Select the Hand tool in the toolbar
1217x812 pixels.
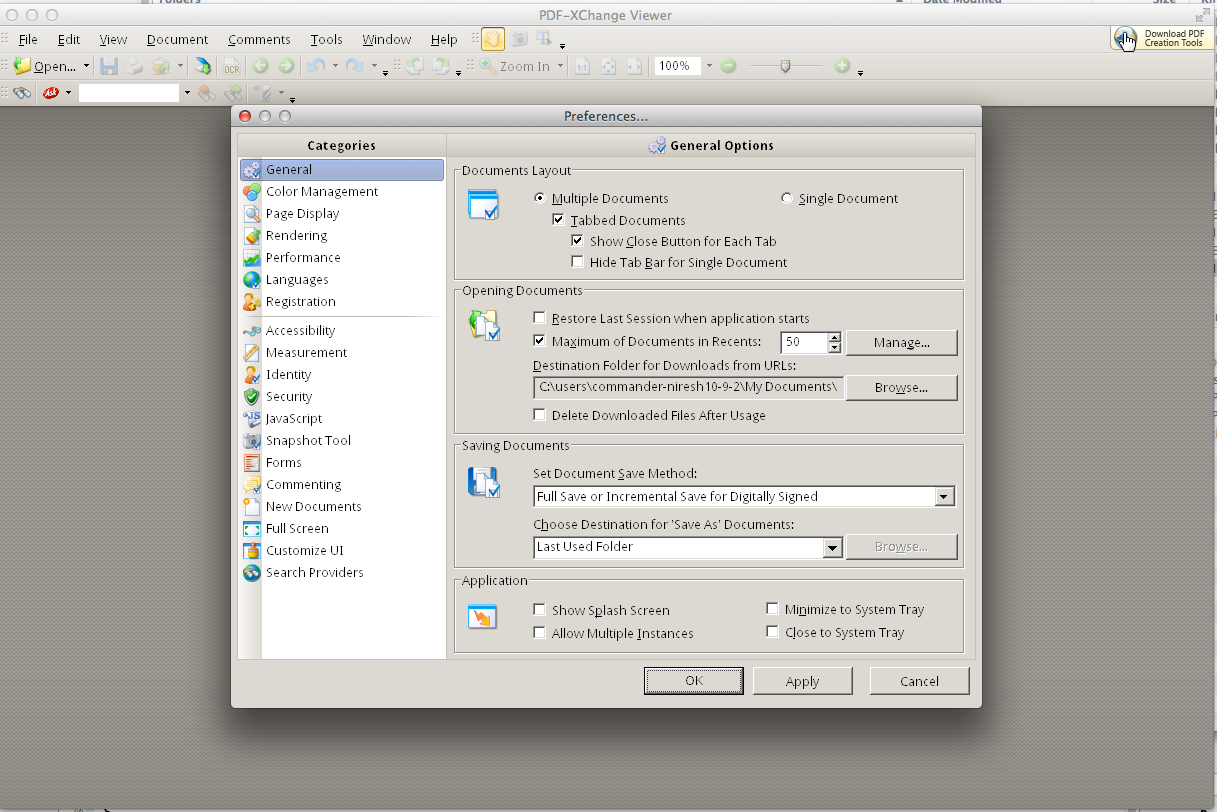coord(492,39)
